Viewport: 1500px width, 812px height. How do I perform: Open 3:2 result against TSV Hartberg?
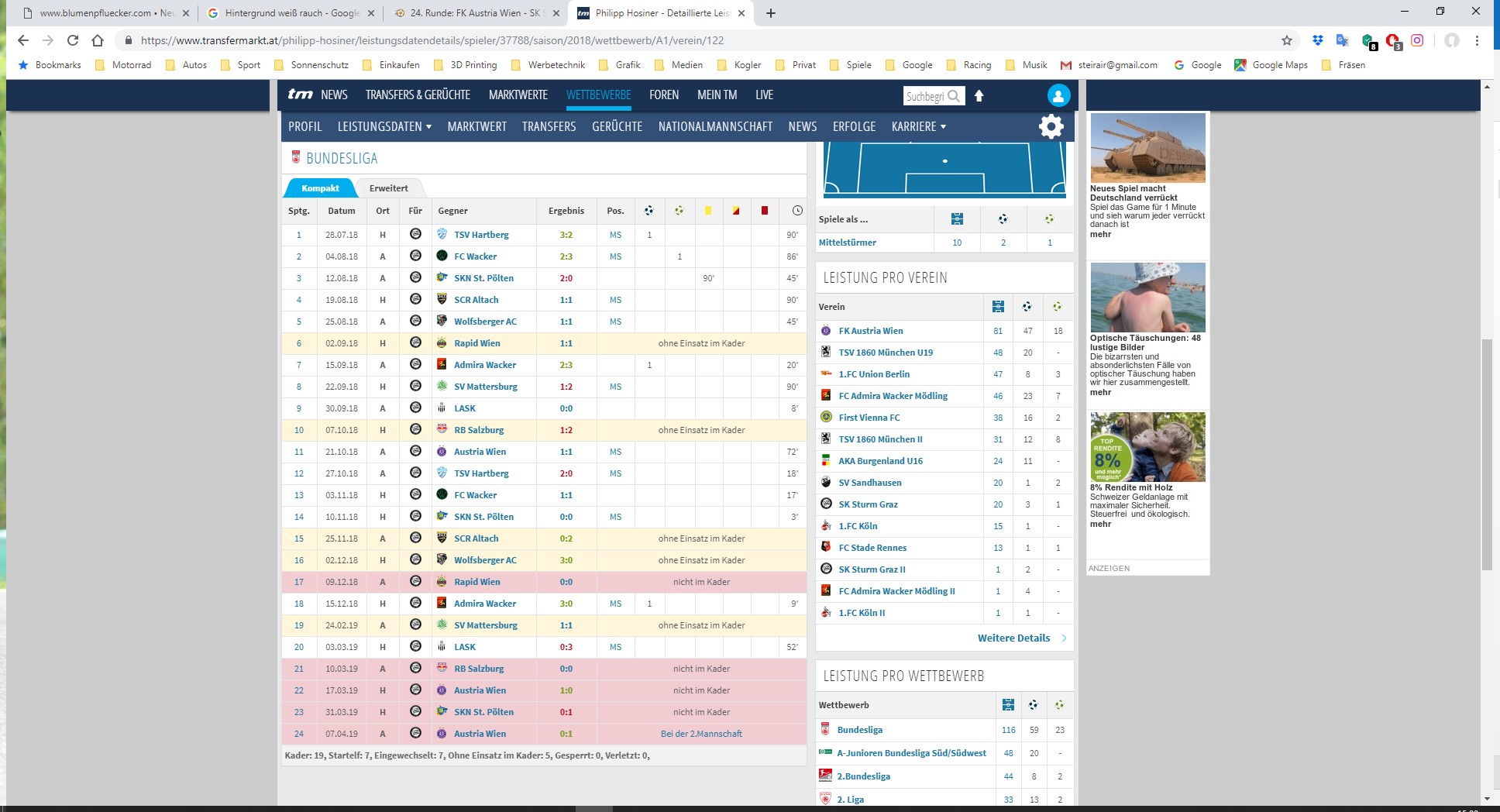tap(566, 235)
